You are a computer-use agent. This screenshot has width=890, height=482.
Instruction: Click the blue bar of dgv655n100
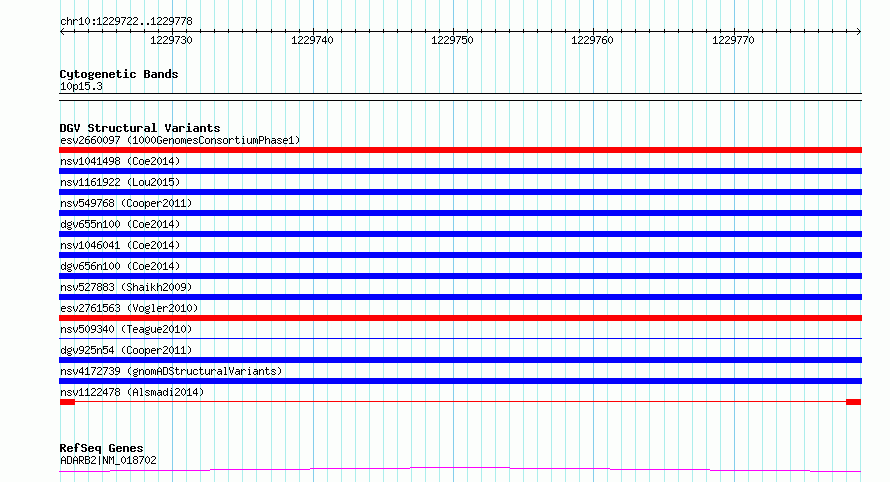pos(460,234)
